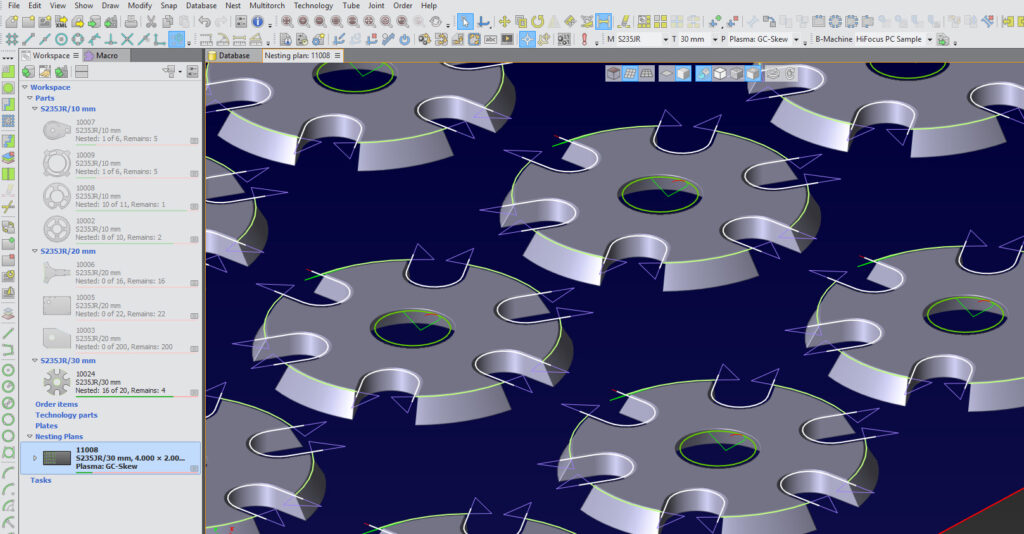This screenshot has width=1024, height=534.
Task: Click the Print icon in the toolbar
Action: [131, 22]
